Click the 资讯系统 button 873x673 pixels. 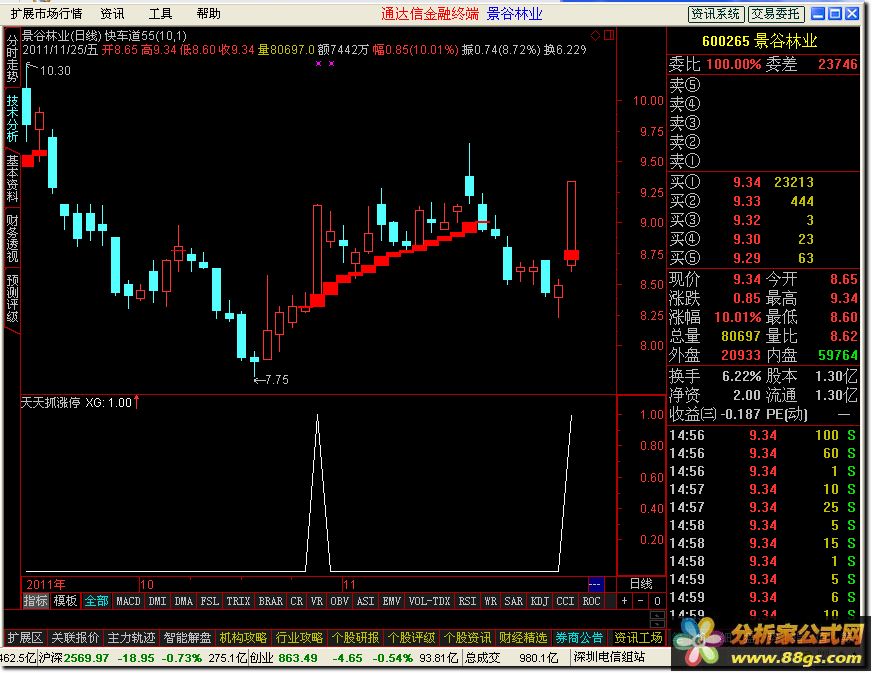tap(715, 14)
